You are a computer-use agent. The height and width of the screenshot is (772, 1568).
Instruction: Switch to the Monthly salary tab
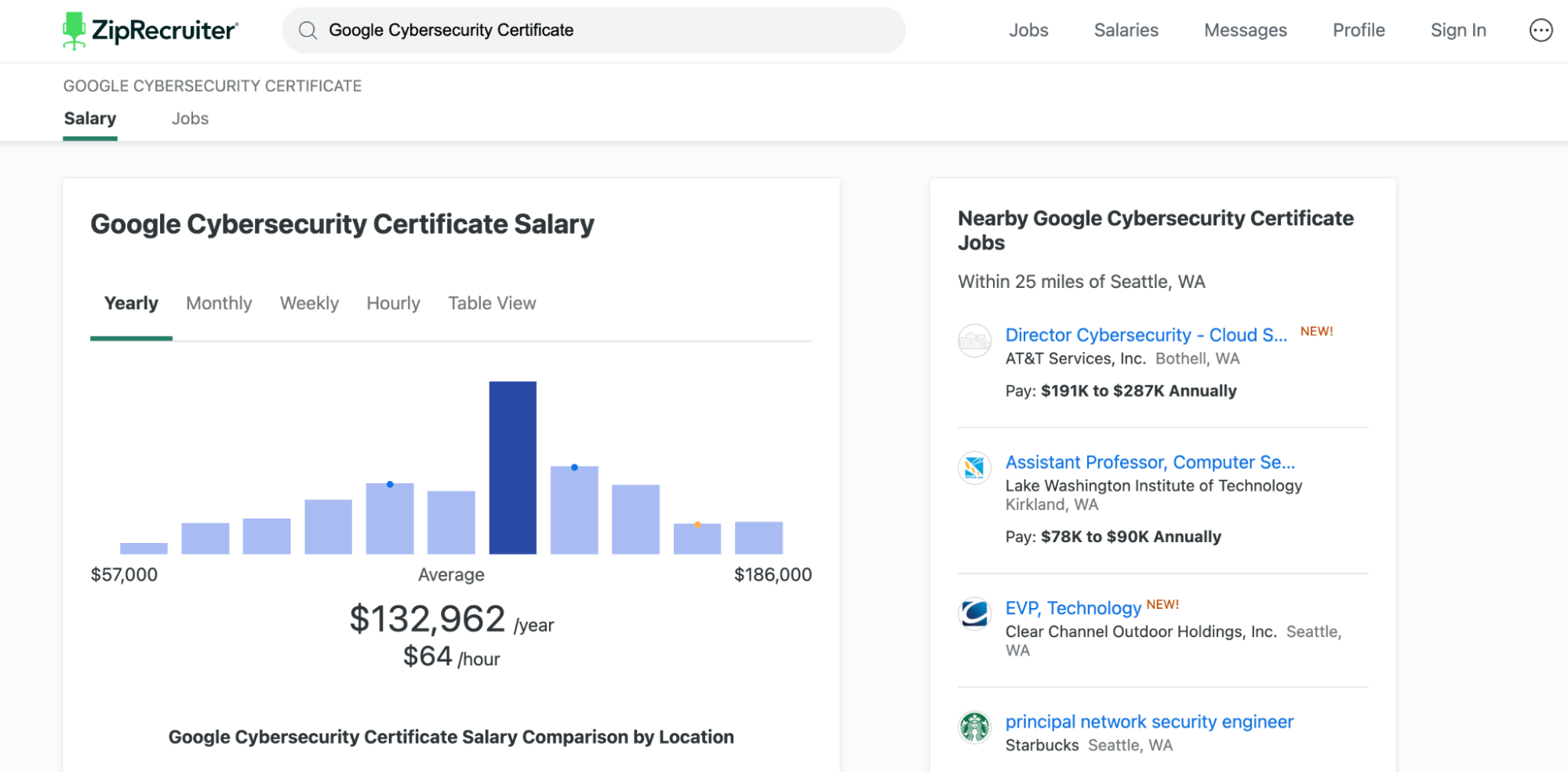click(219, 304)
